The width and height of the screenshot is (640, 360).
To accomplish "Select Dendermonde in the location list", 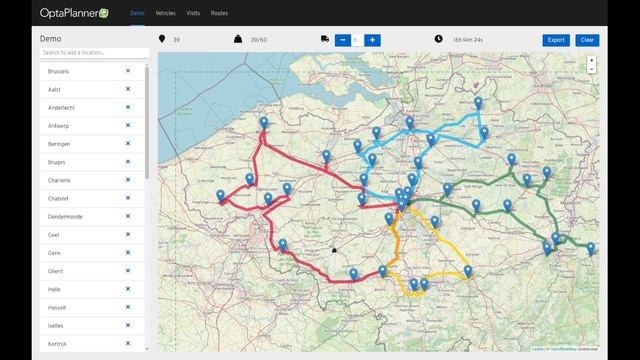I will [92, 216].
